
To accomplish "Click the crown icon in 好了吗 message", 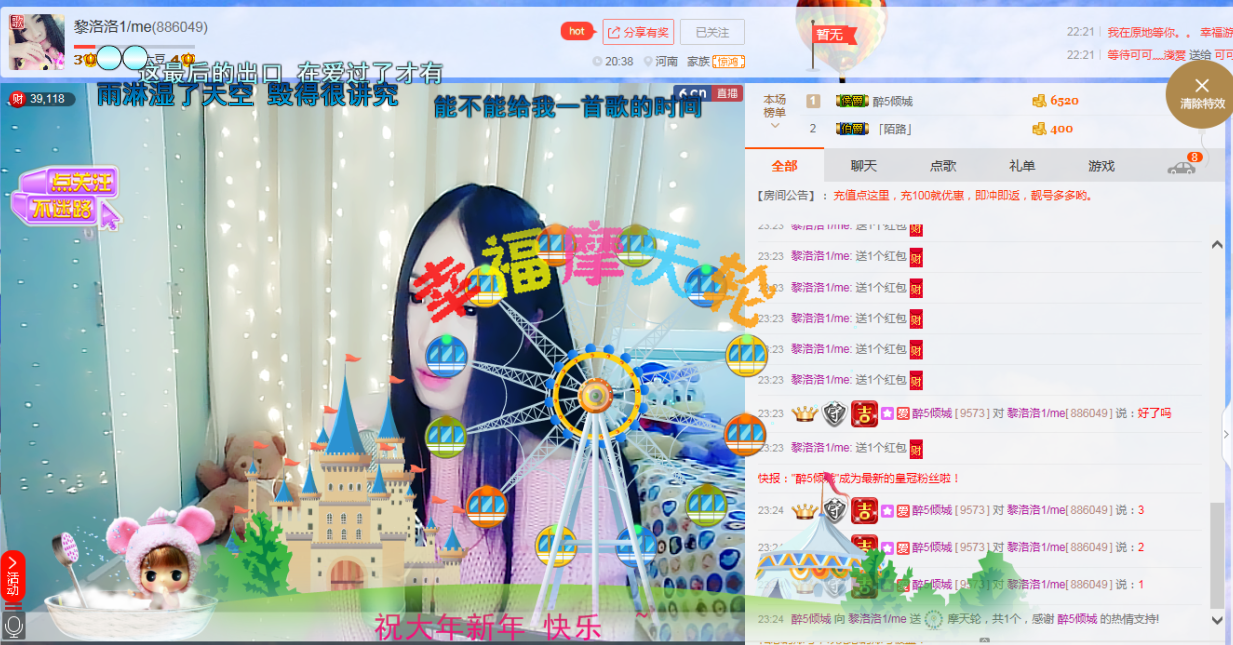I will tap(804, 413).
